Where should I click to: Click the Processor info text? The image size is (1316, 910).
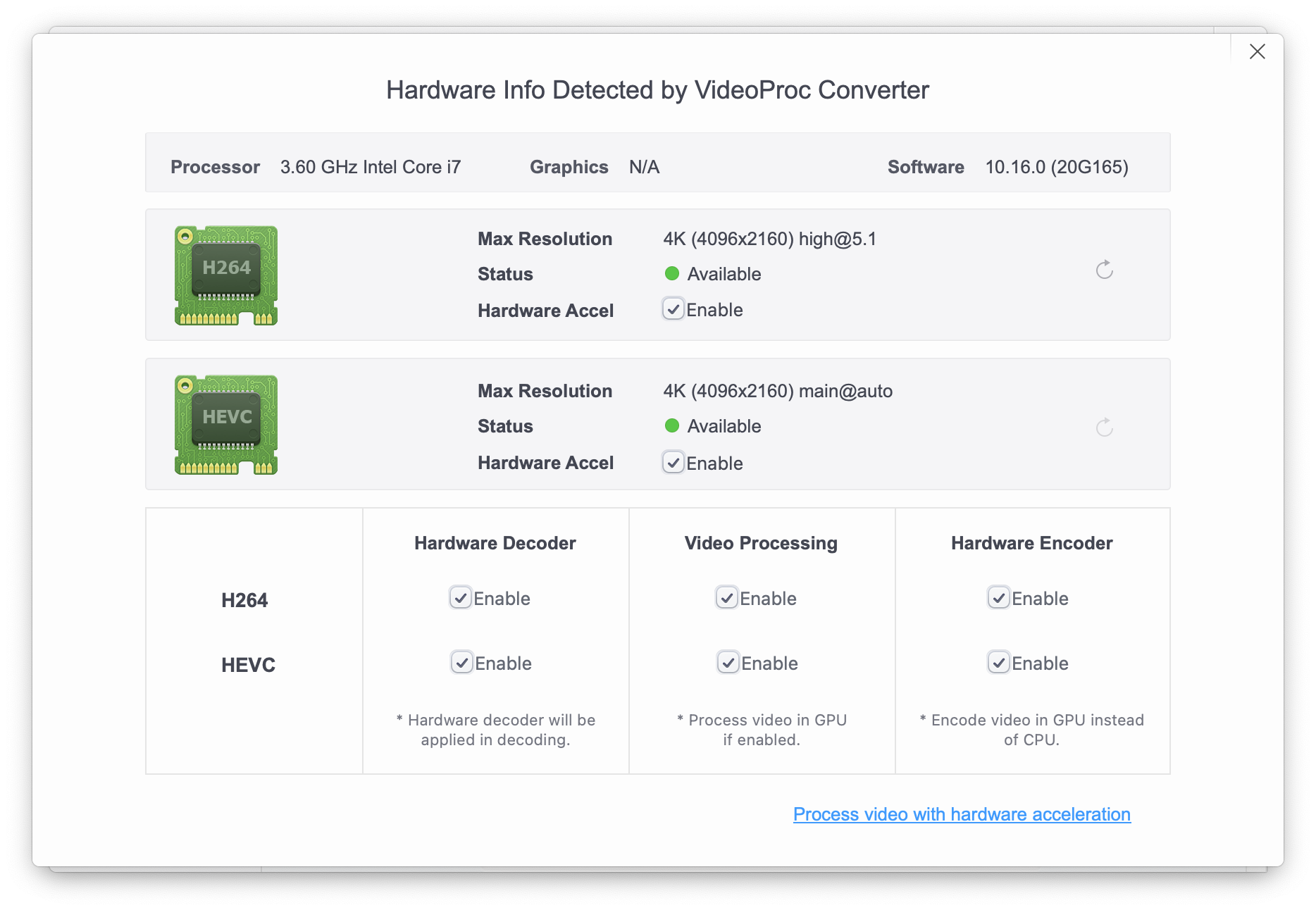click(x=370, y=167)
